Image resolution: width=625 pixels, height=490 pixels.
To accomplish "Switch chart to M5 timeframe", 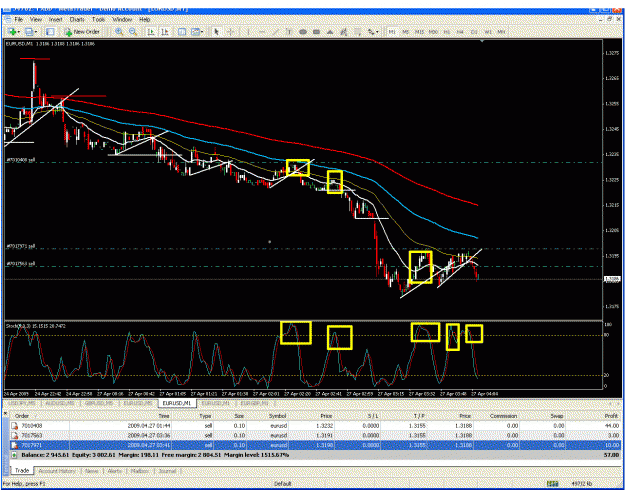I will point(405,31).
